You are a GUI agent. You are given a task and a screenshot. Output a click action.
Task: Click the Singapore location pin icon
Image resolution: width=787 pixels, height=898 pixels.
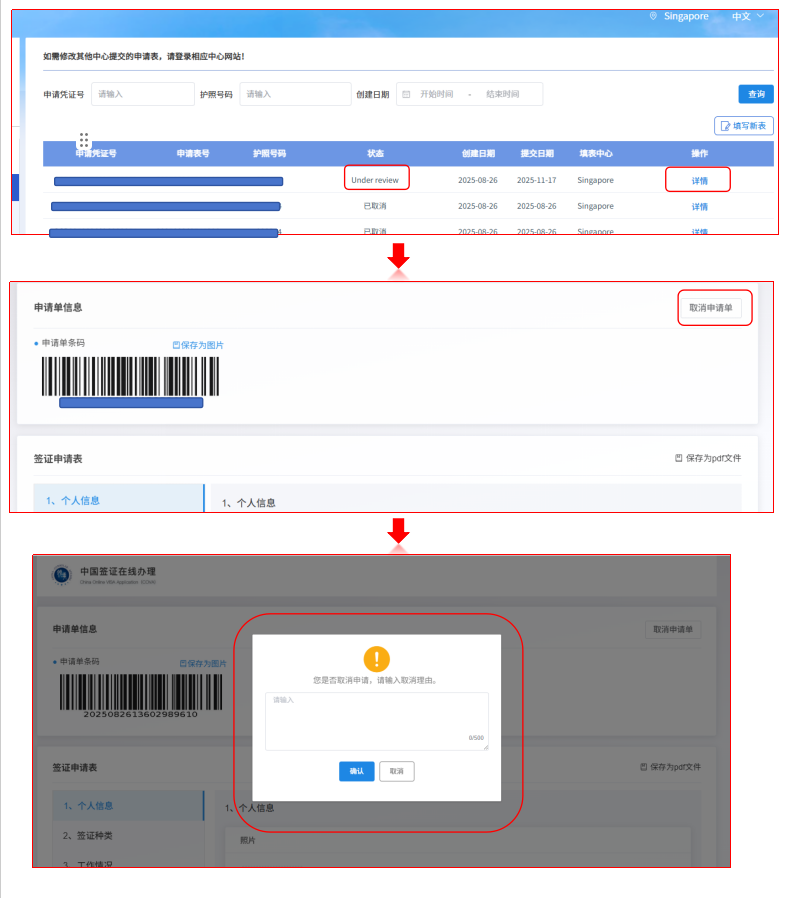(x=654, y=16)
